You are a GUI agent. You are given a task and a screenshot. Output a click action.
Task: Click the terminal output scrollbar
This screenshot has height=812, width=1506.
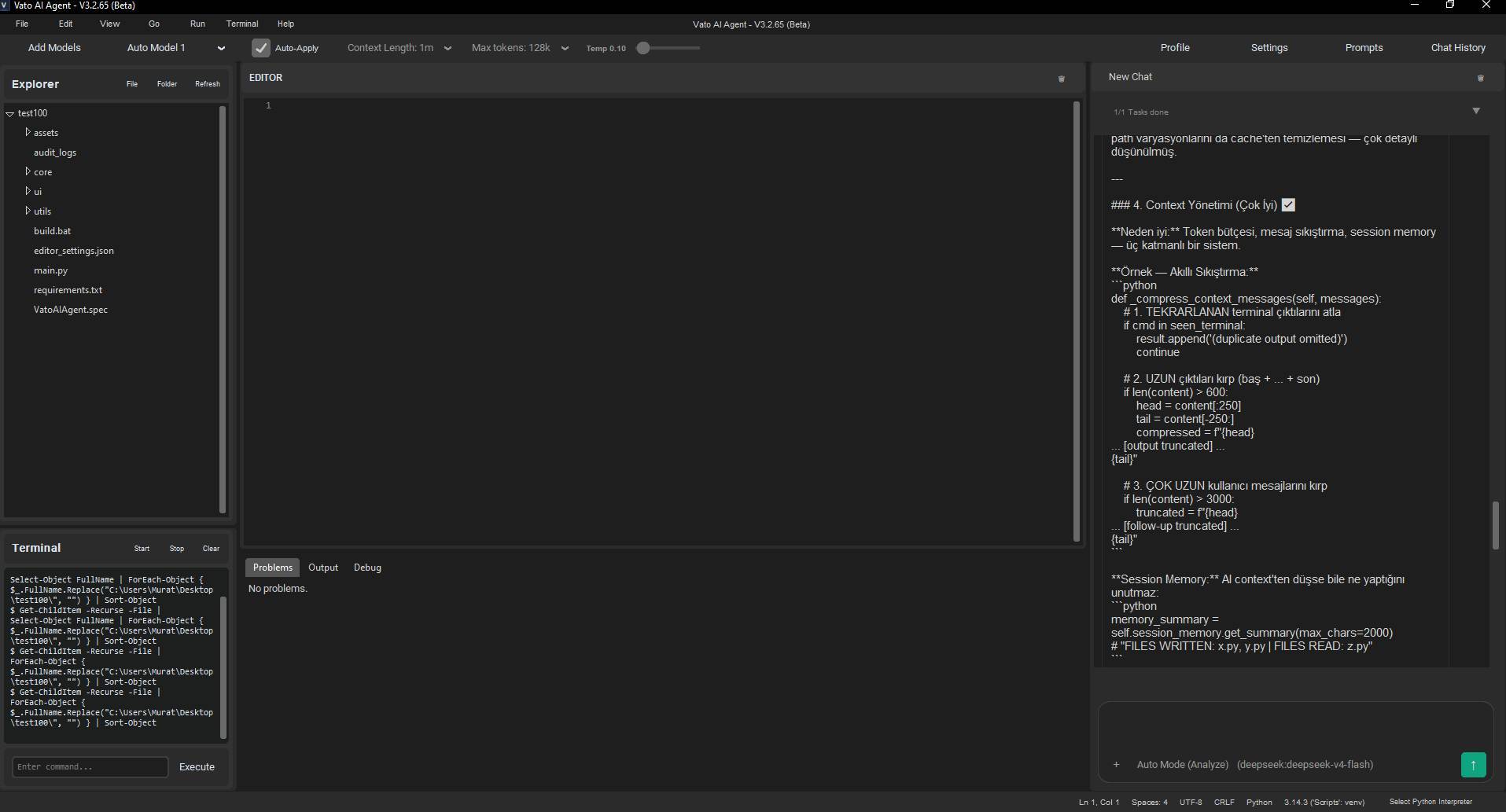pyautogui.click(x=223, y=667)
